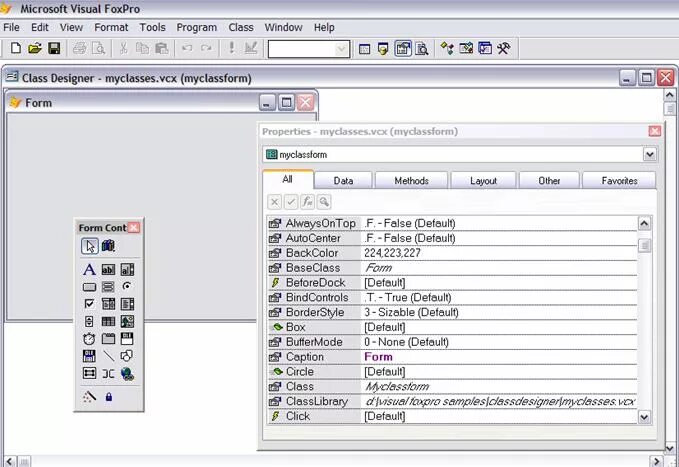Switch to the Methods properties tab

(x=411, y=181)
